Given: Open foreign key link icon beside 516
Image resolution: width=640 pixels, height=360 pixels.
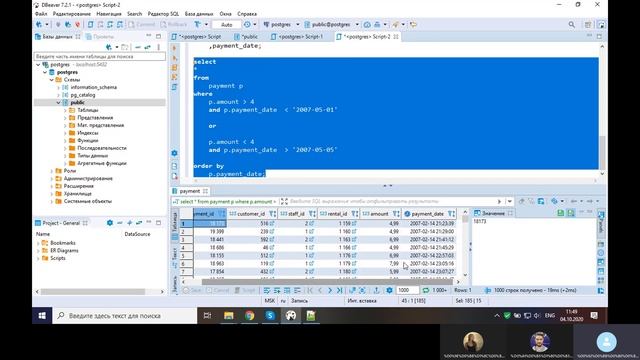Looking at the screenshot, I should click(x=272, y=224).
